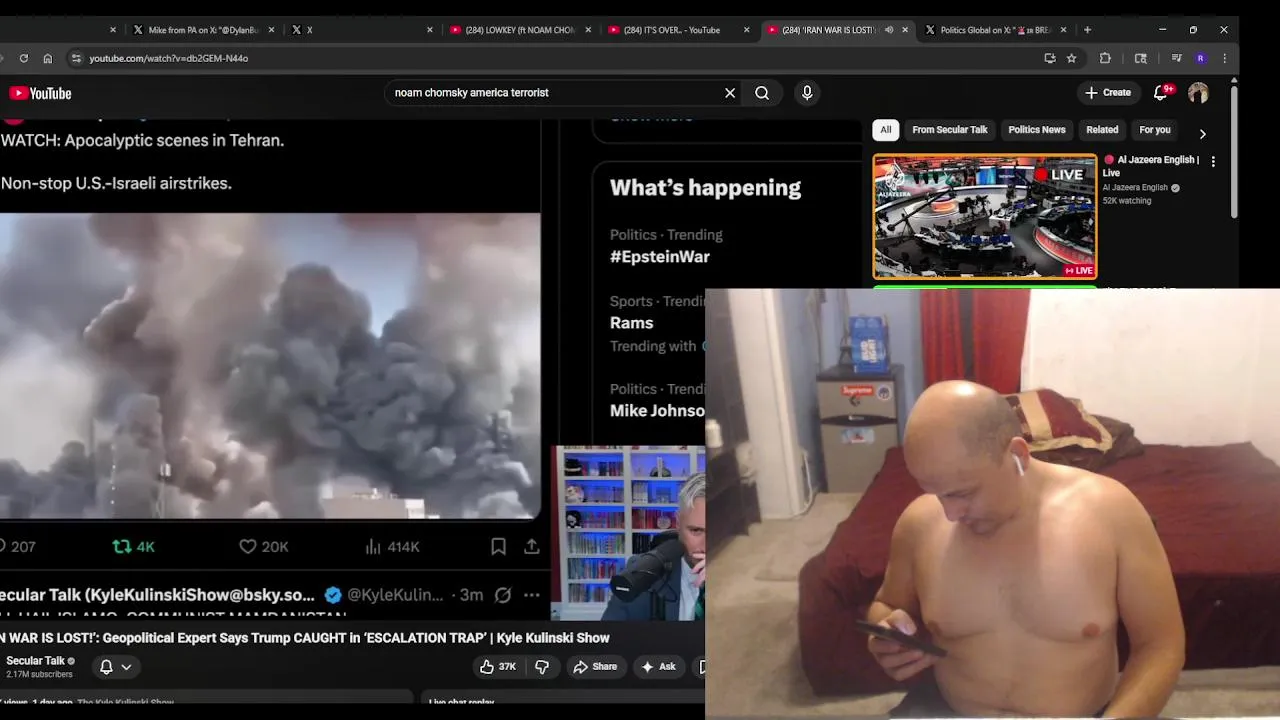Click the tweet share upload icon
Image resolution: width=1280 pixels, height=720 pixels.
(x=532, y=546)
